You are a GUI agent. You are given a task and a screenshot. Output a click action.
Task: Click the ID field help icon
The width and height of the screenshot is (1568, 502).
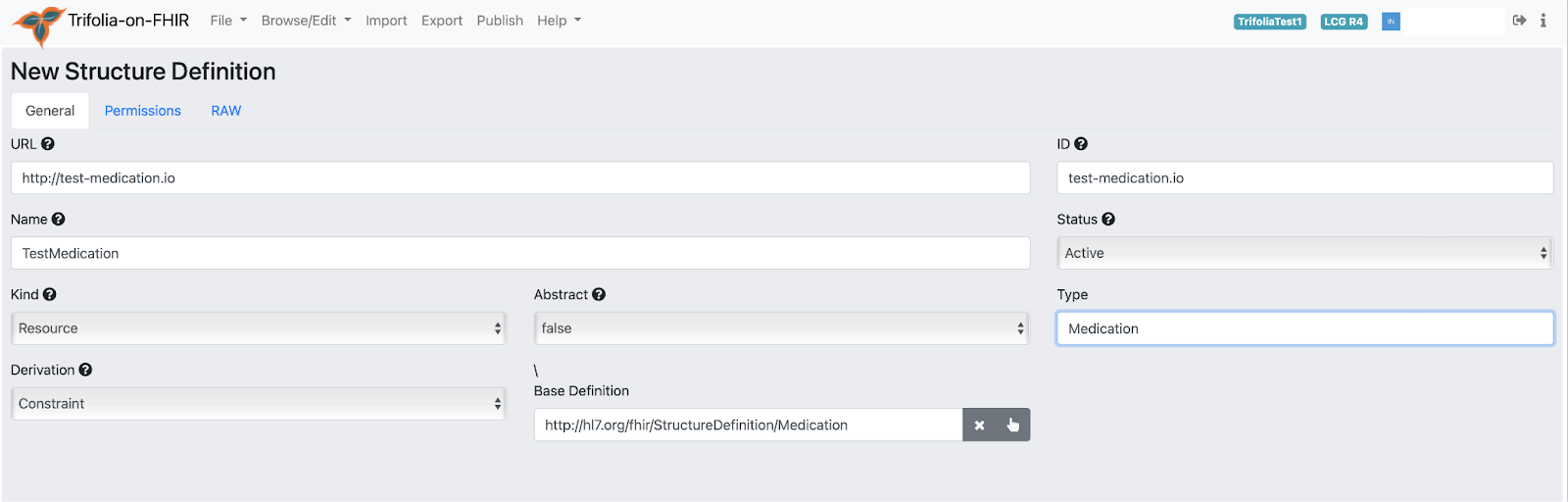click(x=1081, y=144)
